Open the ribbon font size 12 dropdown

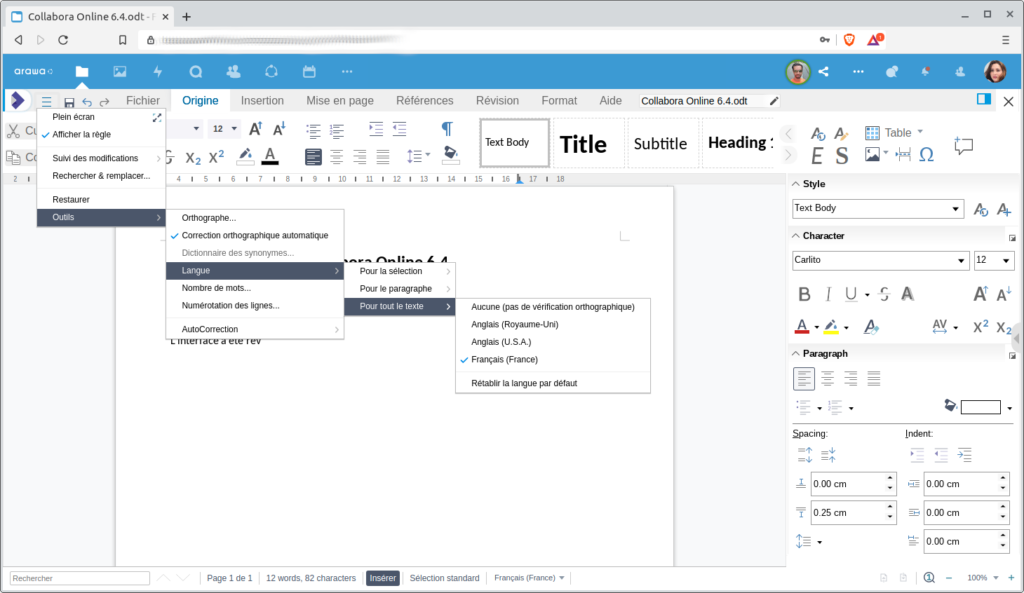[x=234, y=129]
